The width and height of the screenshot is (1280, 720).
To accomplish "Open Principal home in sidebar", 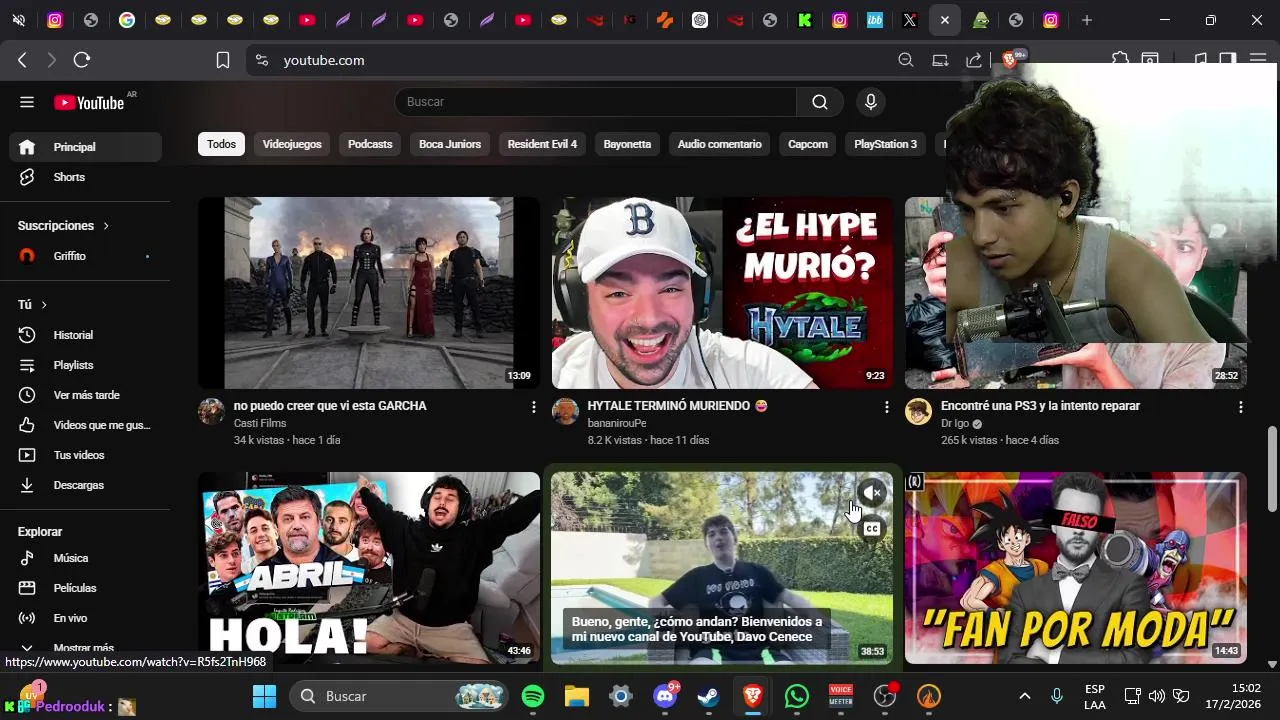I will coord(86,147).
